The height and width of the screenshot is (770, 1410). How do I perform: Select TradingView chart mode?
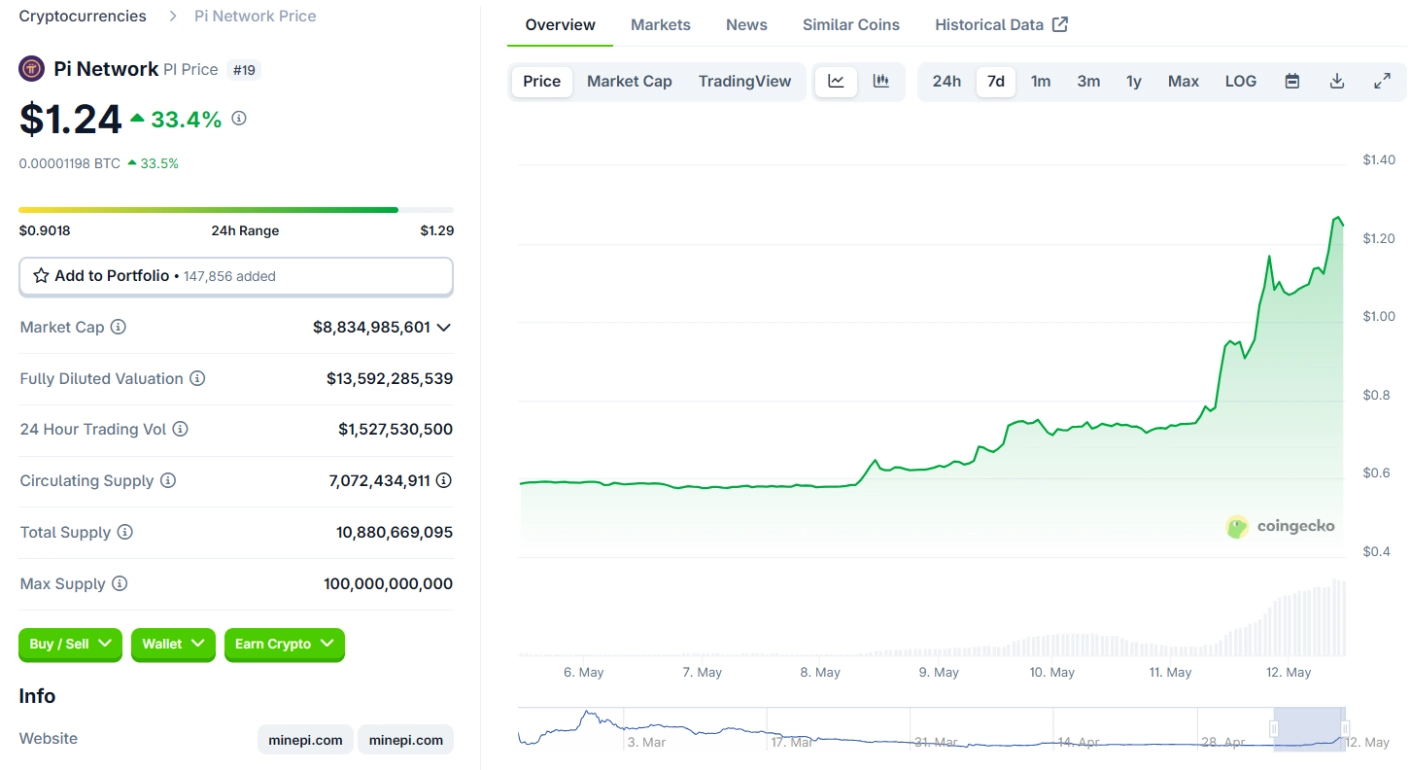point(745,81)
